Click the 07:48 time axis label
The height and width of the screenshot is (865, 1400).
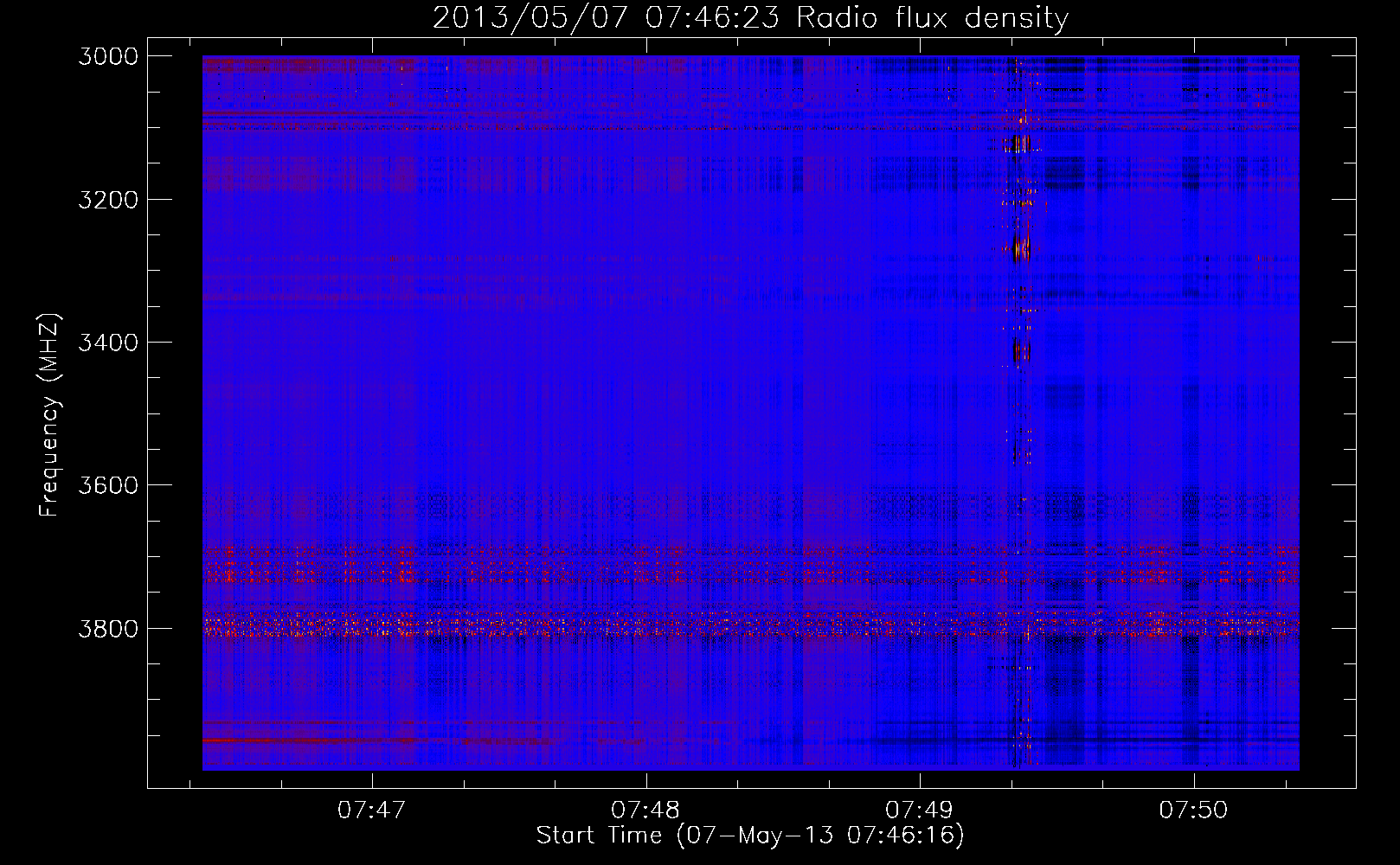coord(645,810)
